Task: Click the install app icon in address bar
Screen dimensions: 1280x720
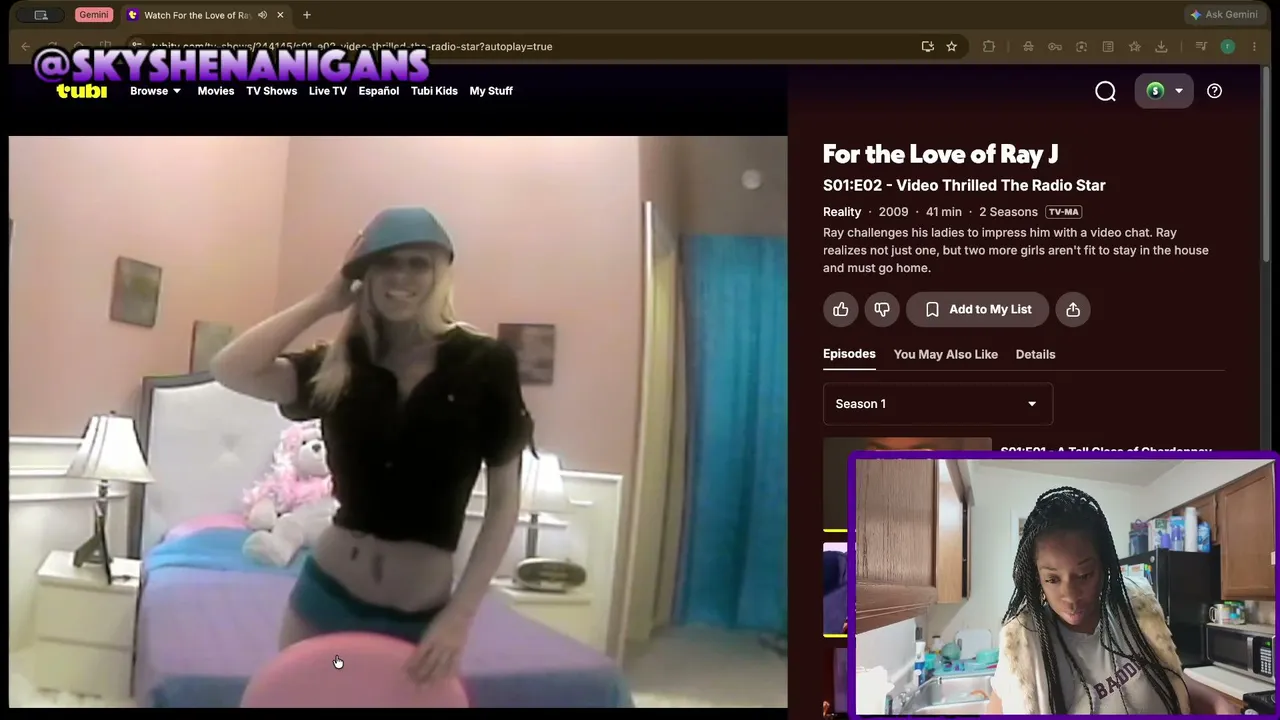Action: pos(928,46)
